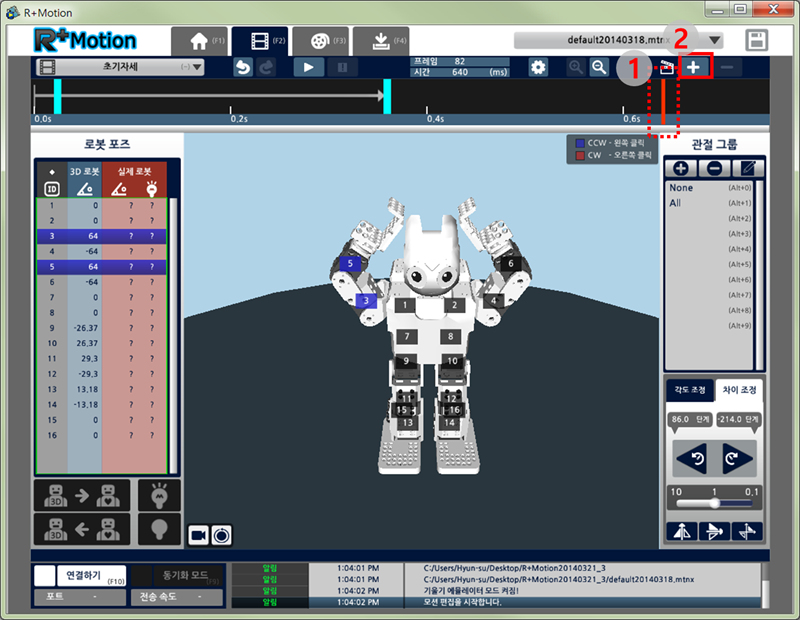Switch to the motion unit editor tab (F2)
800x620 pixels.
260,41
